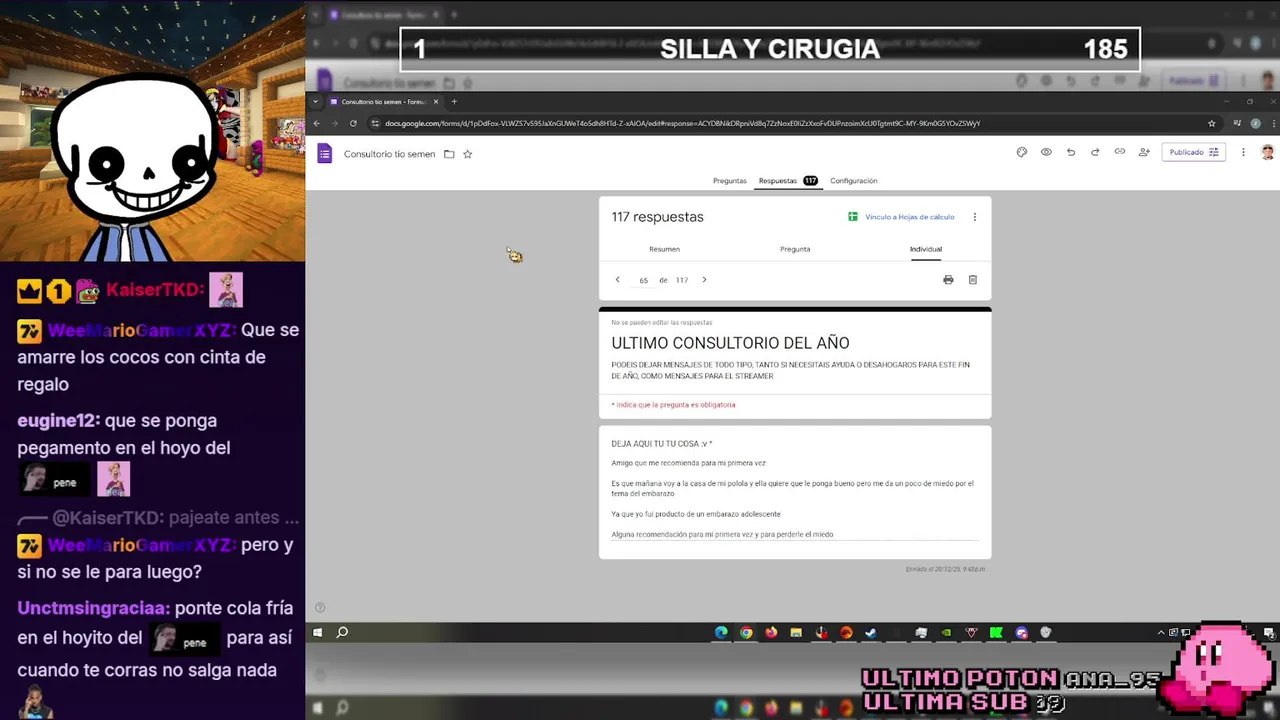Switch to Google Chrome in the taskbar
This screenshot has width=1280, height=720.
[x=746, y=632]
